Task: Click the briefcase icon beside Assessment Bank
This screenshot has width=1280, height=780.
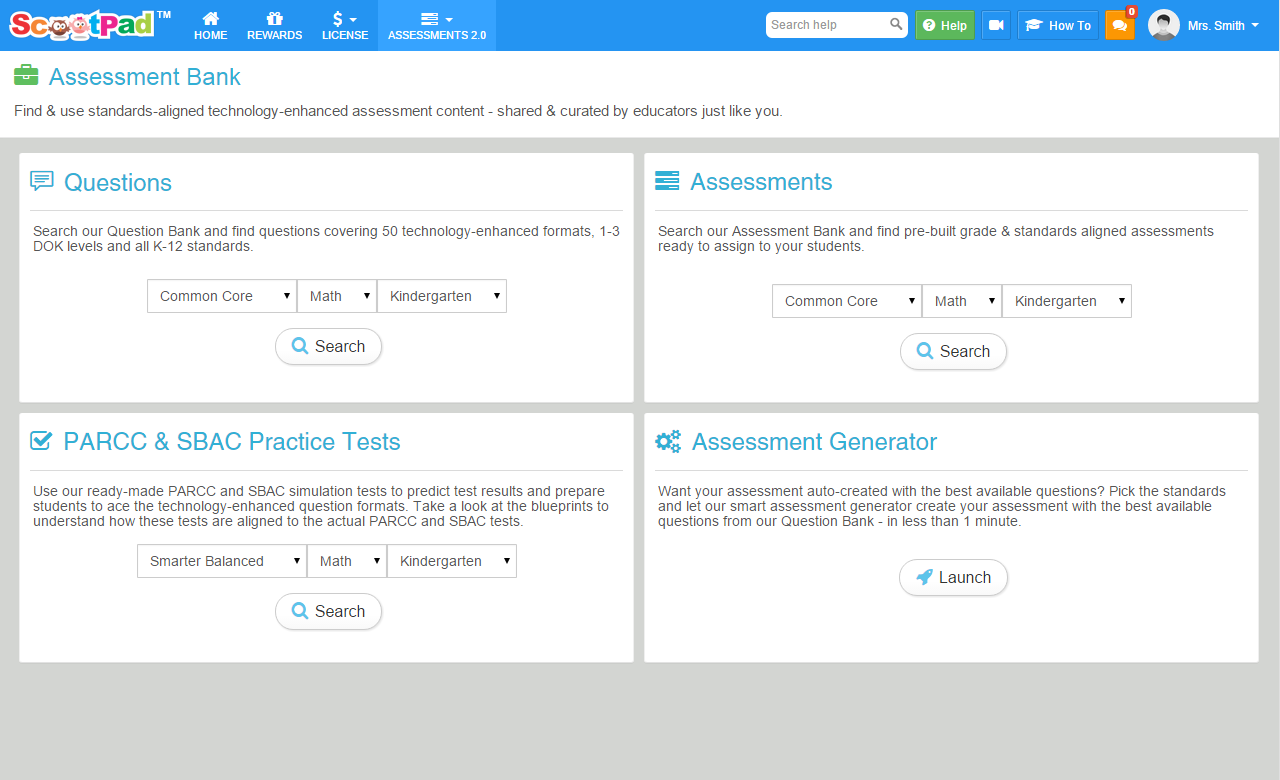Action: click(x=25, y=75)
